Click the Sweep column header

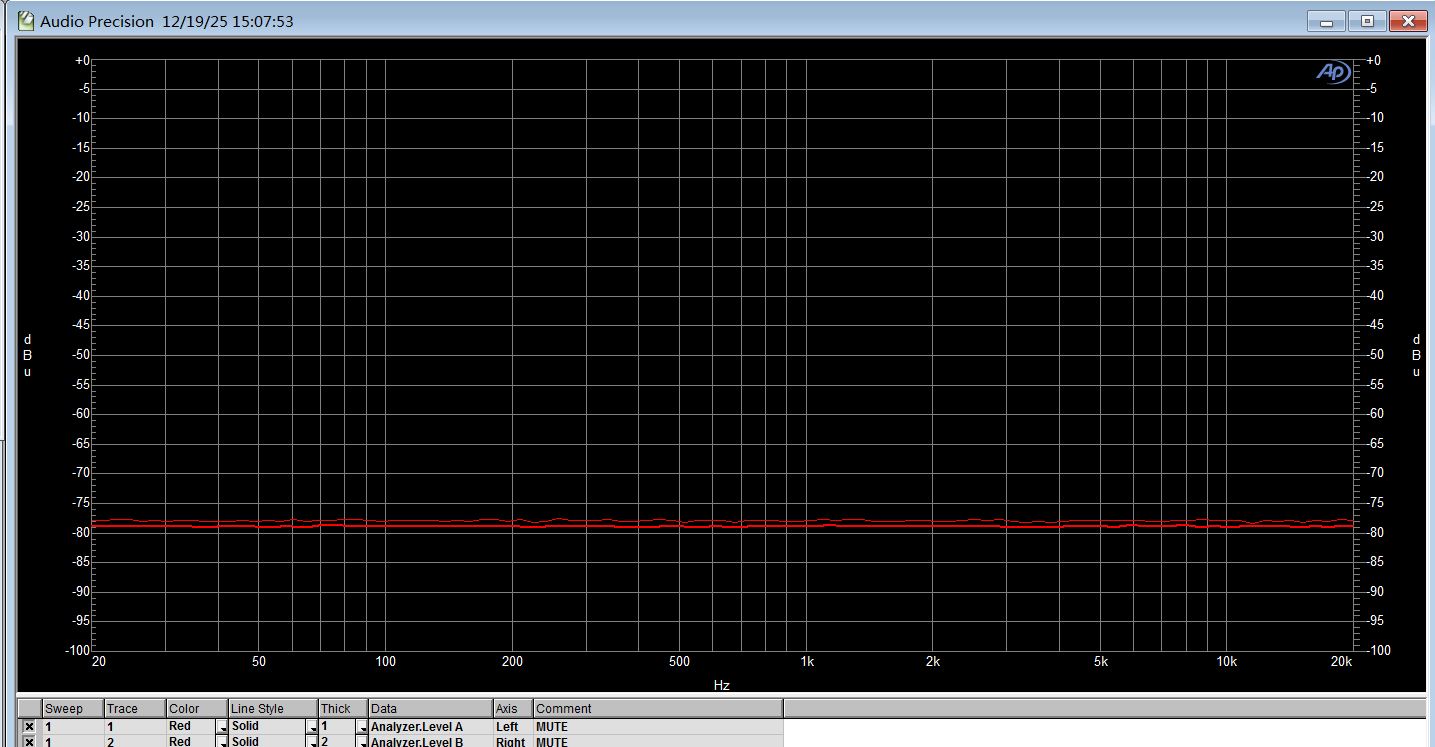pos(73,708)
